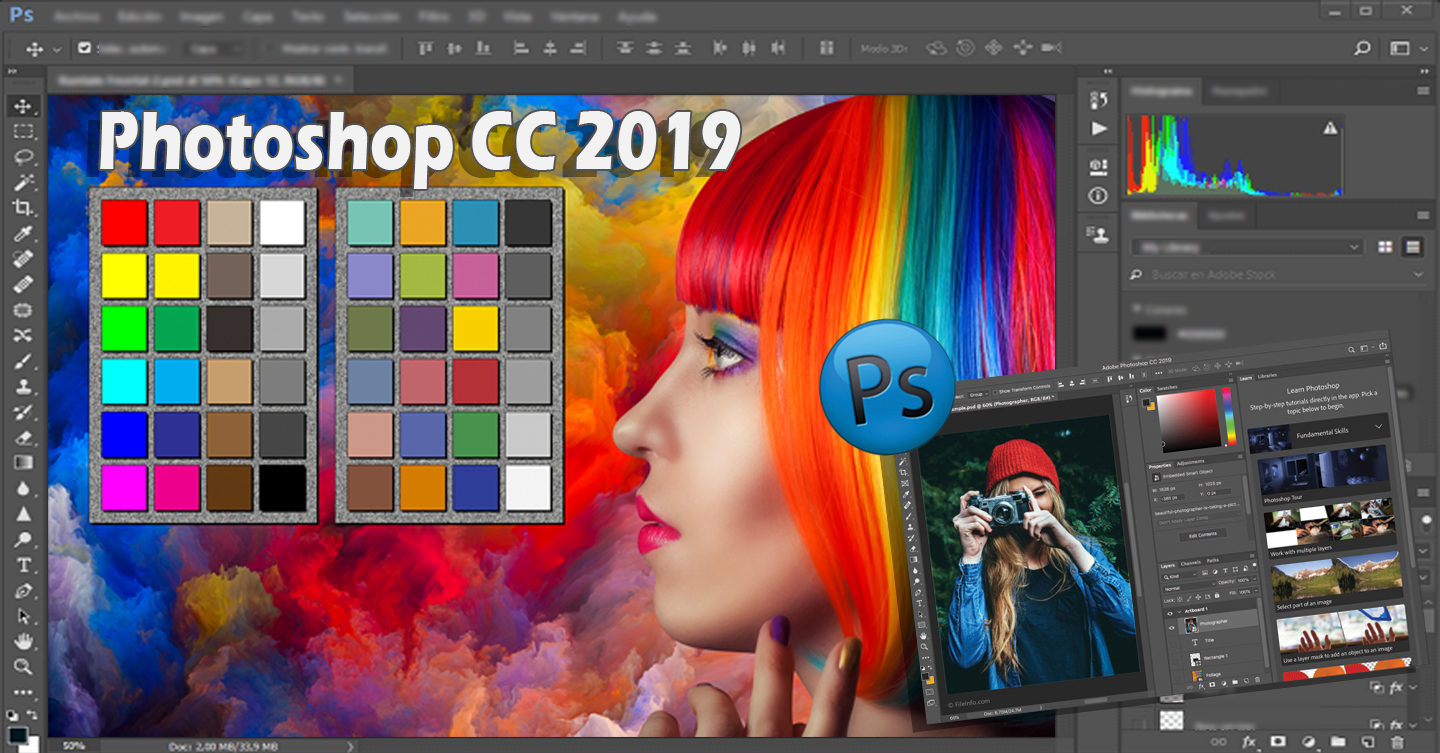The height and width of the screenshot is (753, 1440).
Task: Open the three-dots Edit Toolbar button
Action: click(23, 692)
